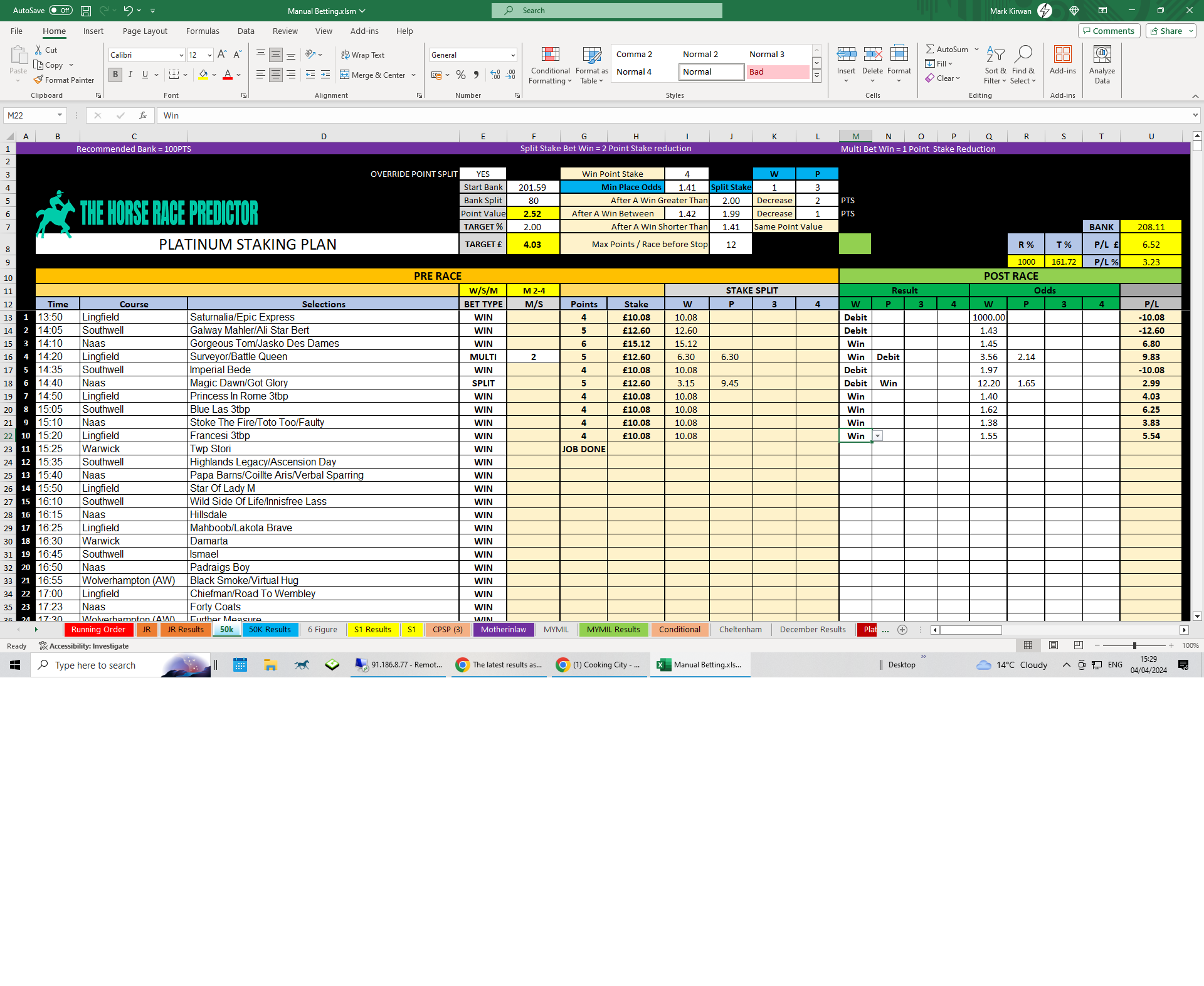
Task: Click the Undo arrow icon
Action: (x=128, y=11)
